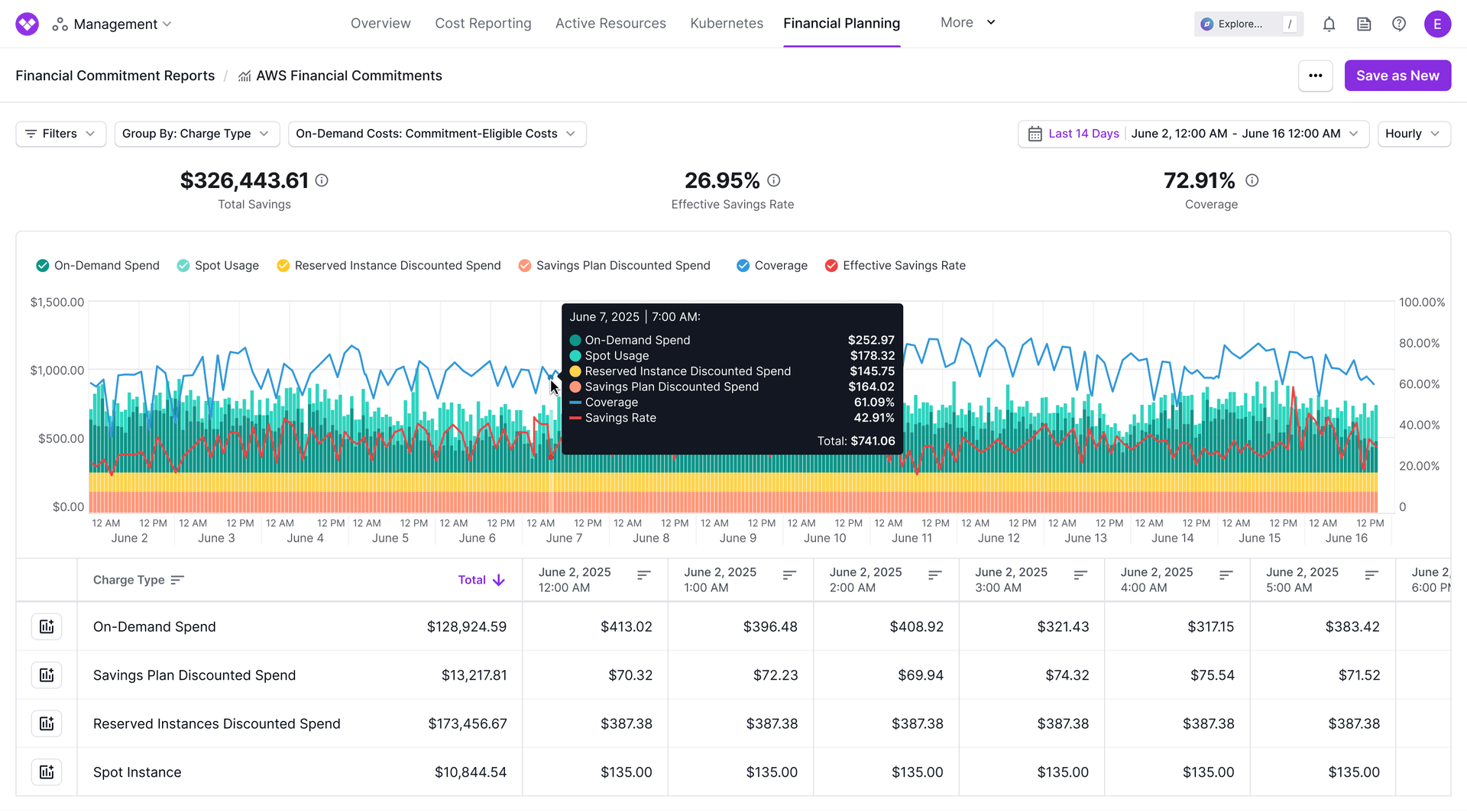Image resolution: width=1467 pixels, height=812 pixels.
Task: Toggle On-Demand Spend legend checkbox
Action: pos(43,266)
